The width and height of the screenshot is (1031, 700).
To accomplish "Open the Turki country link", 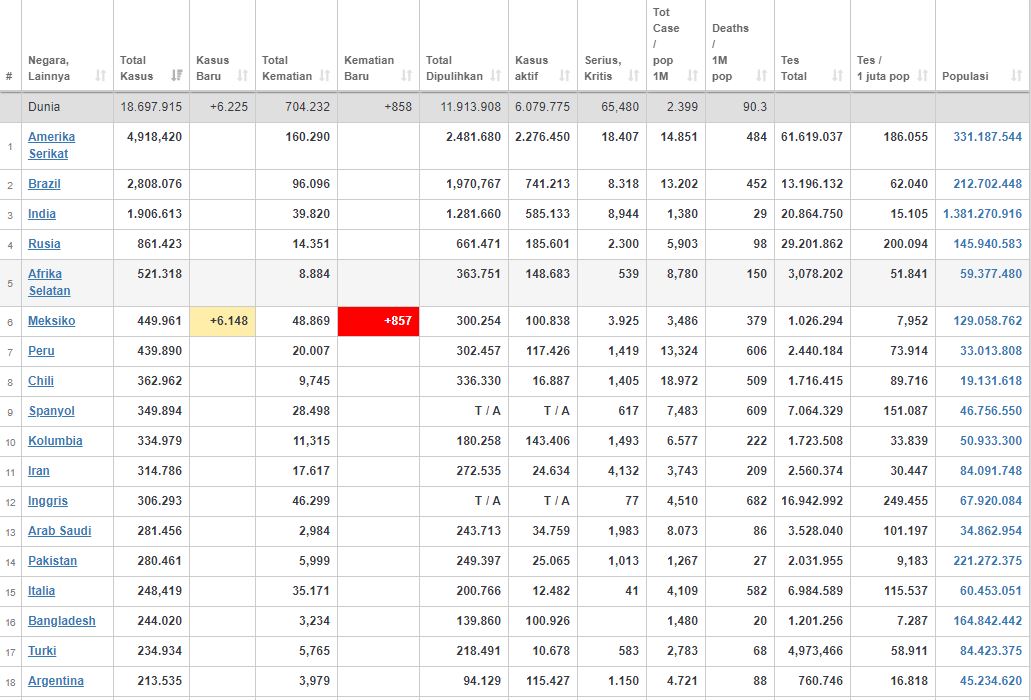I will [42, 651].
